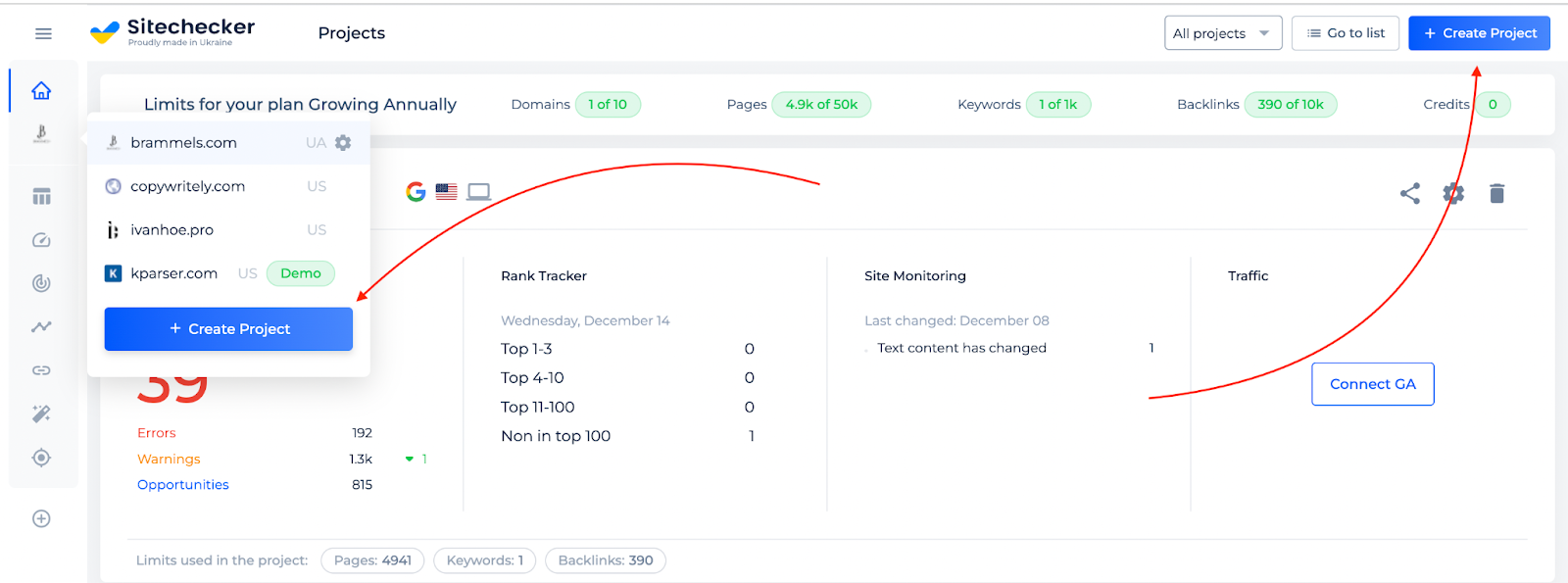Click Wednesday, December 14 date
Viewport: 1568px width, 583px height.
[x=585, y=320]
